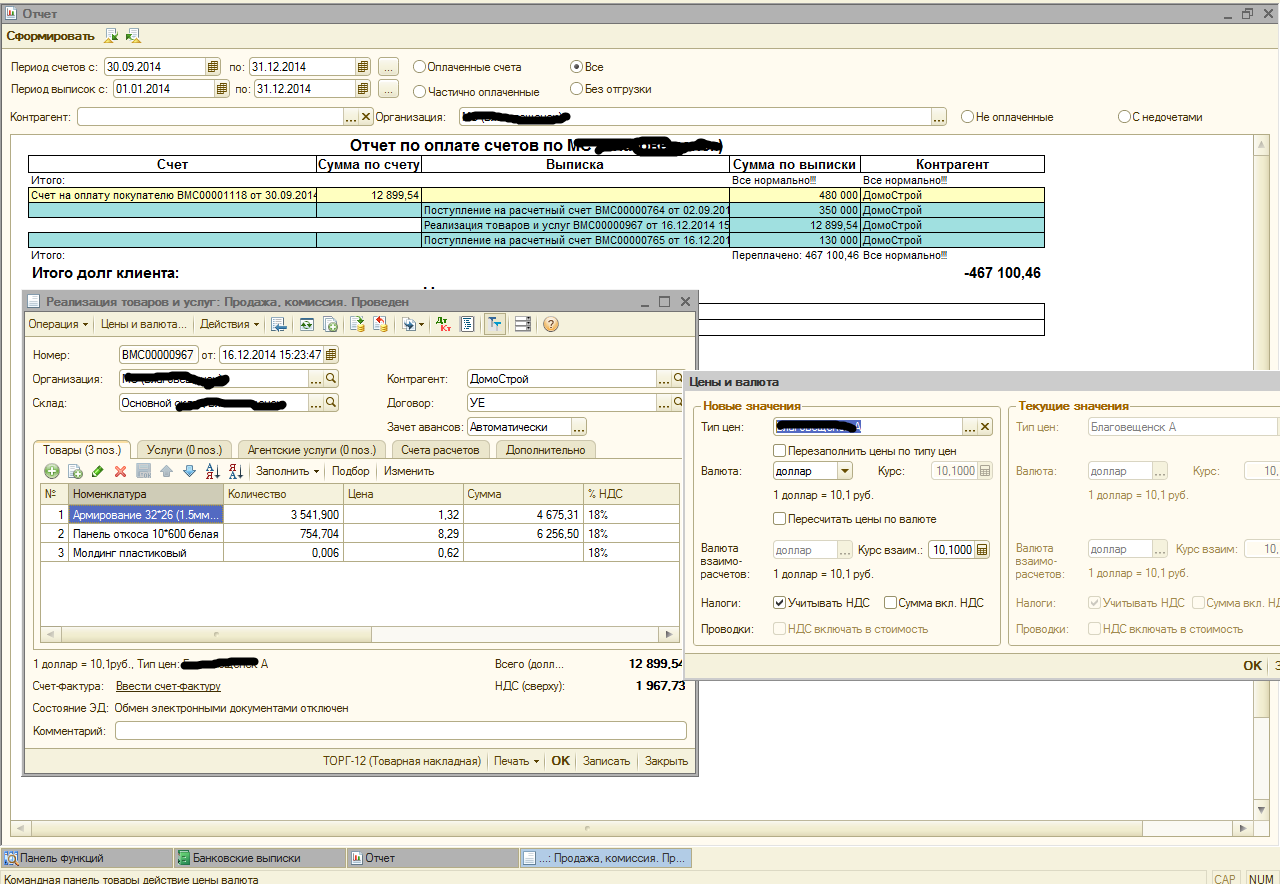
Task: Click the Ввести счет-фактуру link
Action: click(168, 686)
